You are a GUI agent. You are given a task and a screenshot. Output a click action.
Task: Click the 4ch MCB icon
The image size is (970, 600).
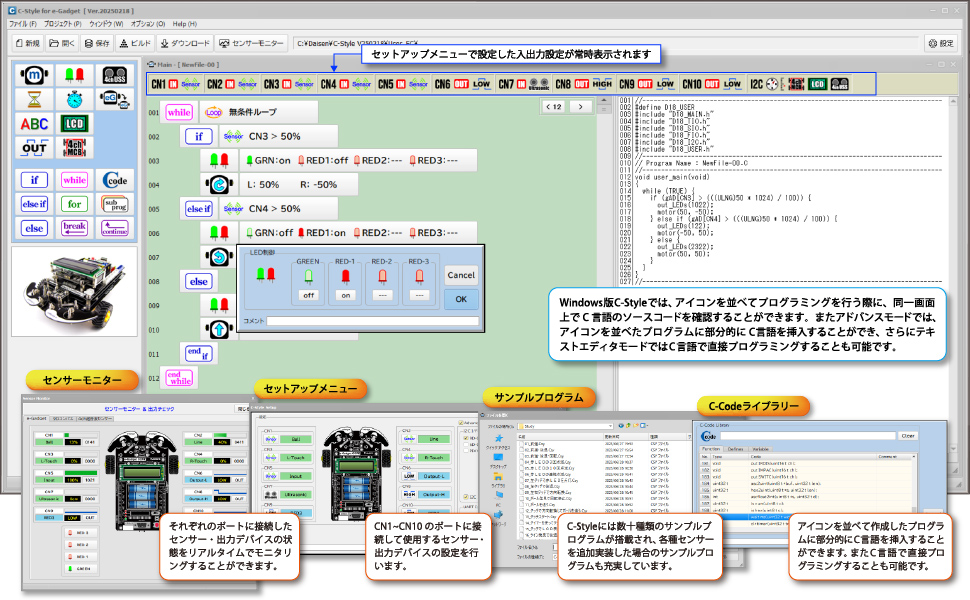pos(73,148)
